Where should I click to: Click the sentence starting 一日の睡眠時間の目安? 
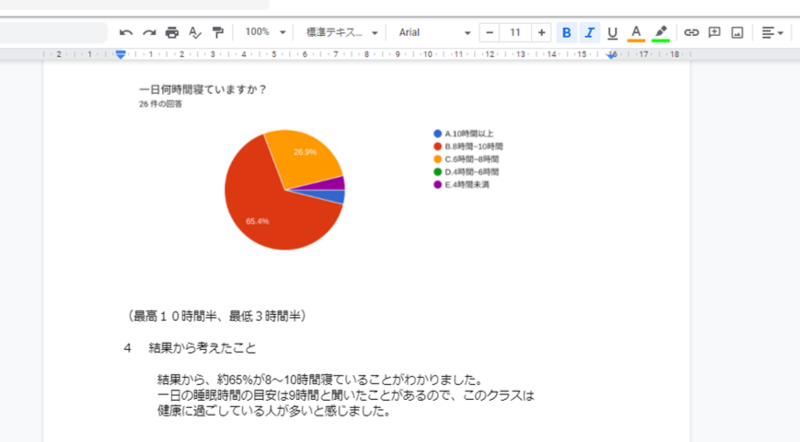click(x=346, y=396)
